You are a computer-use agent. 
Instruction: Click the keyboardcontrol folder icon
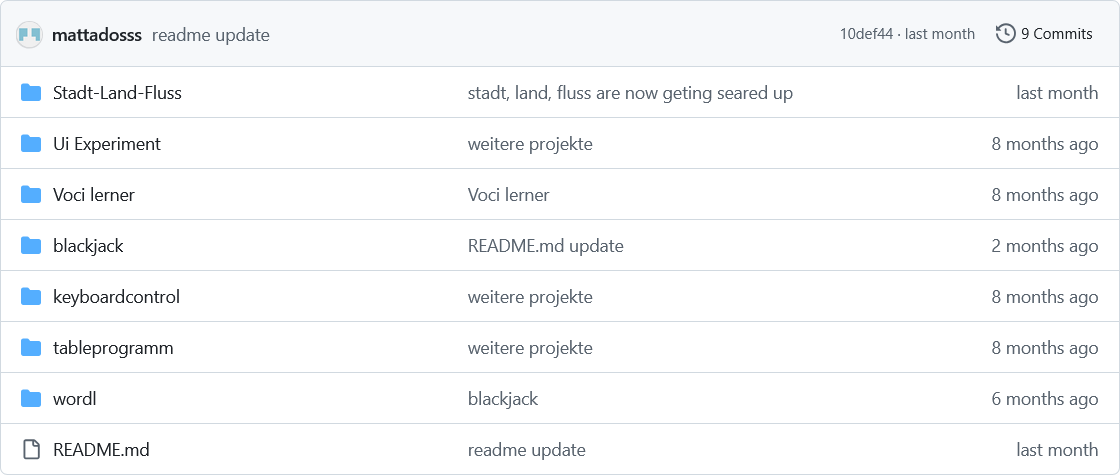31,296
